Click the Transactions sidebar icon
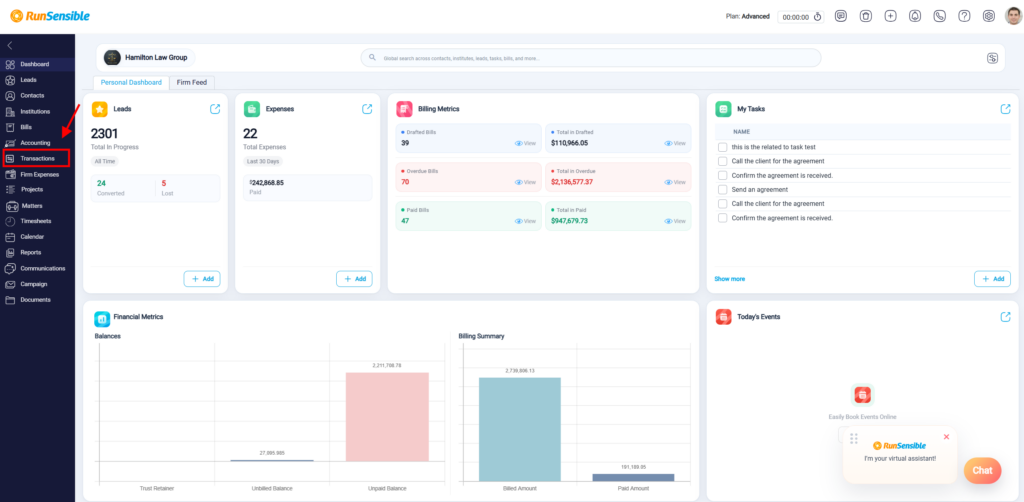The height and width of the screenshot is (502, 1024). point(10,159)
